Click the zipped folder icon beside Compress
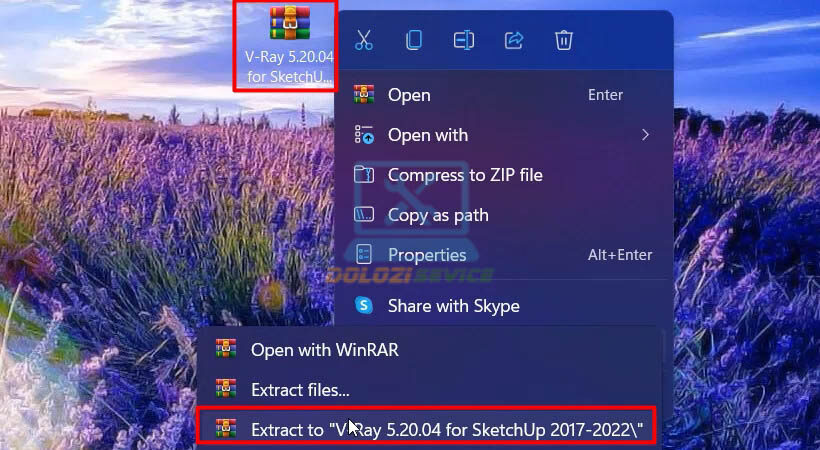820x450 pixels. tap(365, 175)
